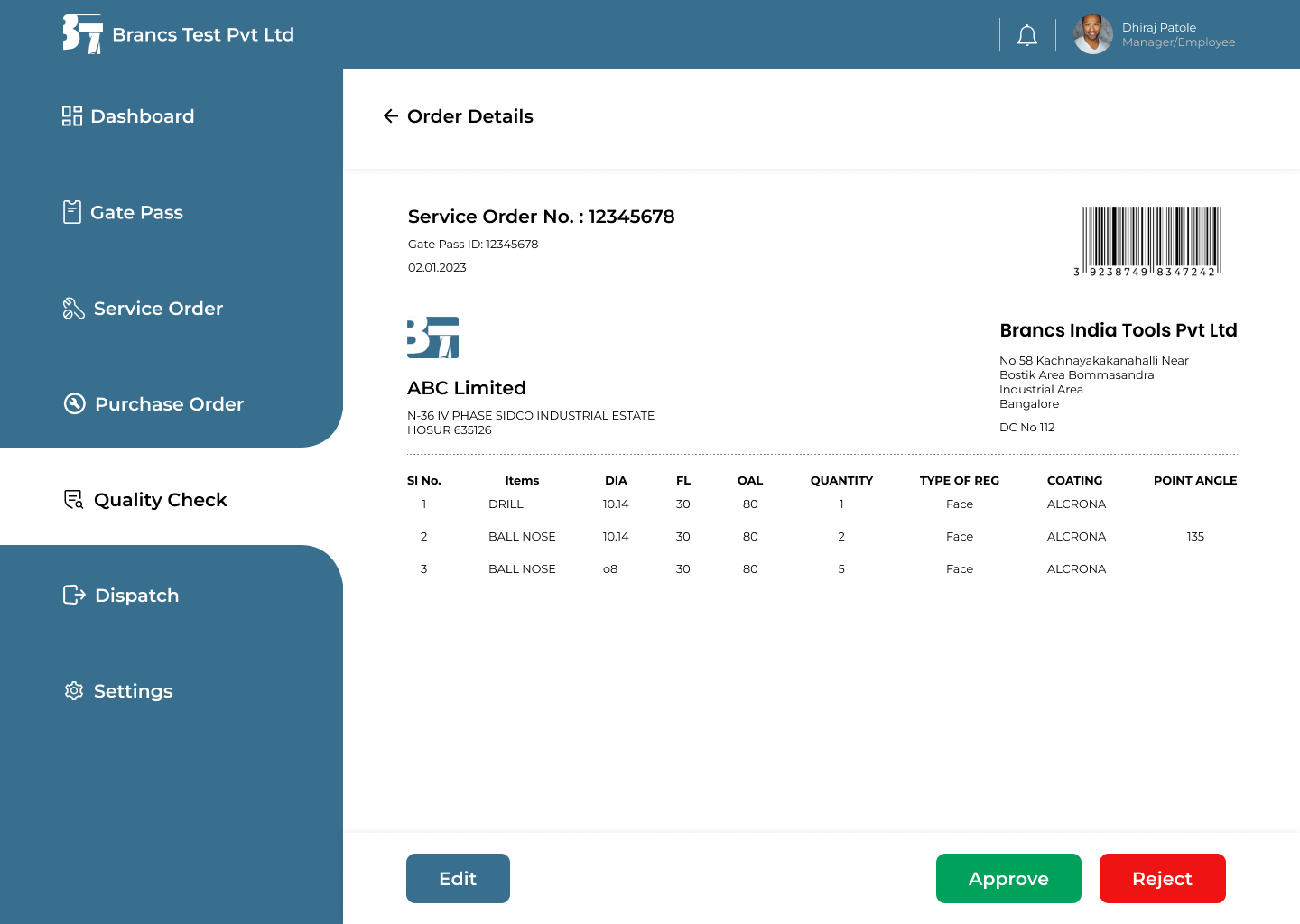
Task: Select the Gate Pass clipboard icon
Action: pos(72,211)
